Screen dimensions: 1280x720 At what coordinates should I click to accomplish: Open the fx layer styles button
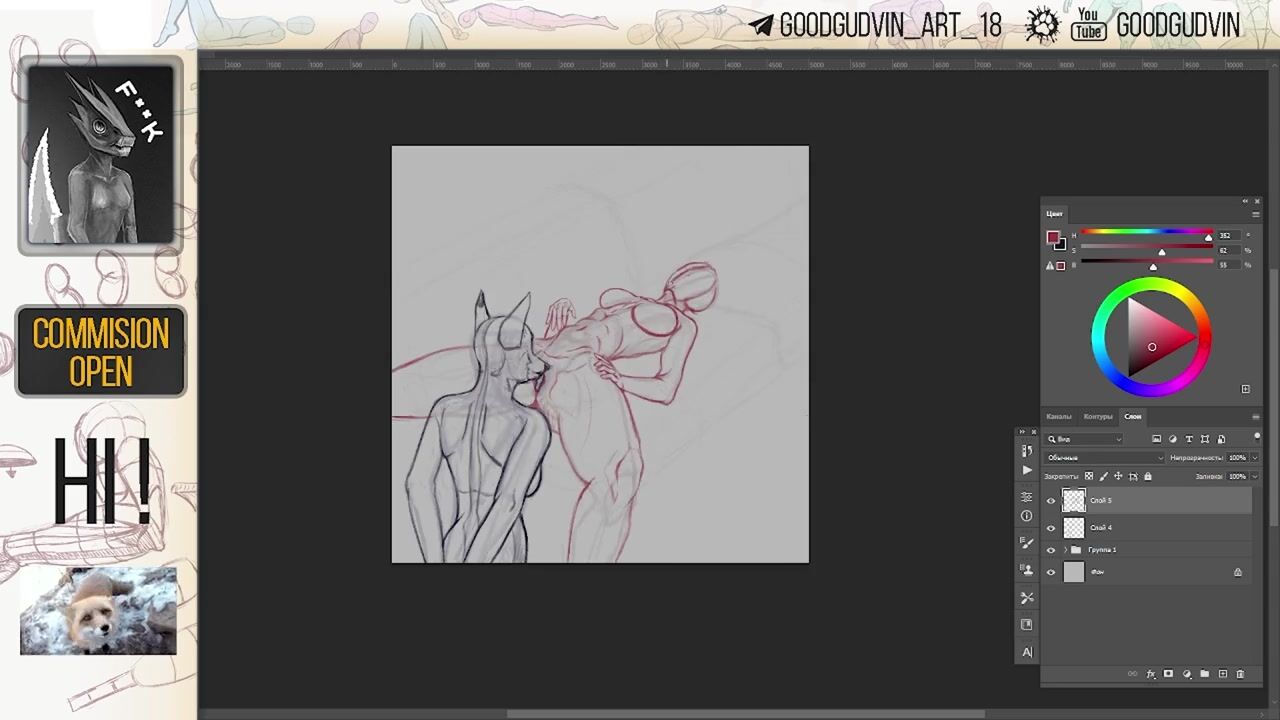click(1151, 674)
